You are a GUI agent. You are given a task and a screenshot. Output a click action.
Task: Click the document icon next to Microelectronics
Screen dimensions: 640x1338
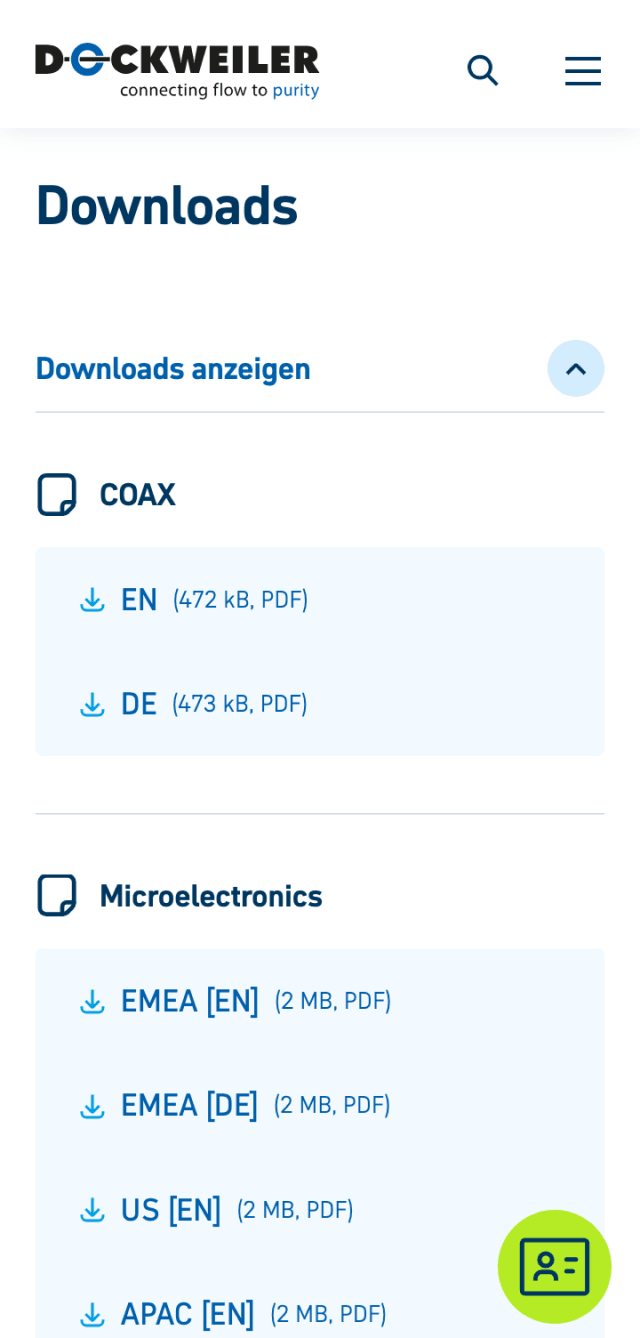57,895
